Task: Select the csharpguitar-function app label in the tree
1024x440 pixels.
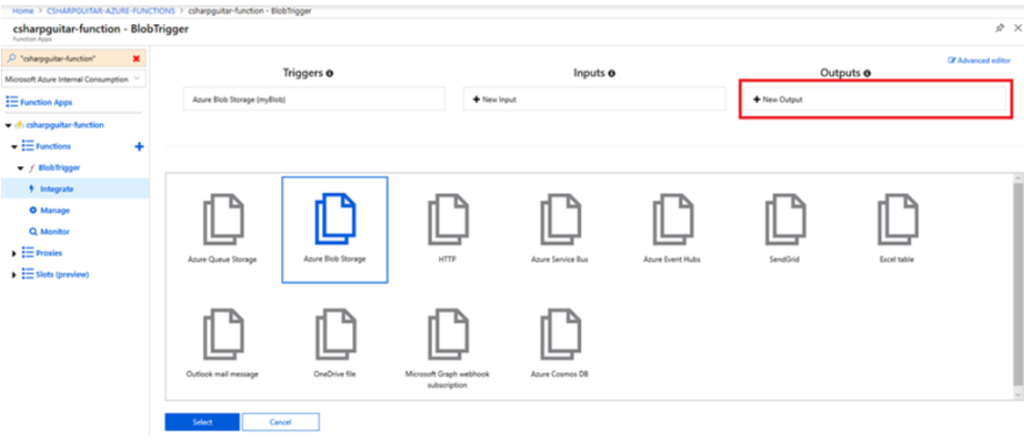Action: (65, 125)
